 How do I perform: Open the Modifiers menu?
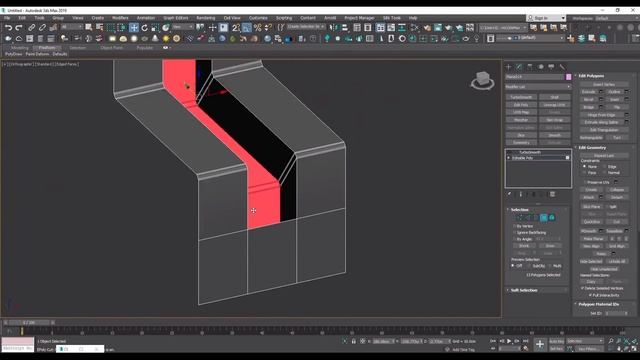tap(120, 18)
